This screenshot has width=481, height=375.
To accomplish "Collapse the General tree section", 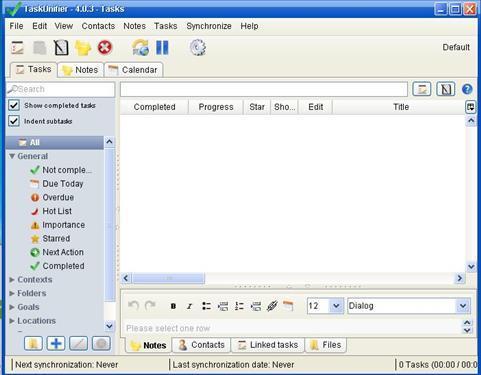I will 12,156.
